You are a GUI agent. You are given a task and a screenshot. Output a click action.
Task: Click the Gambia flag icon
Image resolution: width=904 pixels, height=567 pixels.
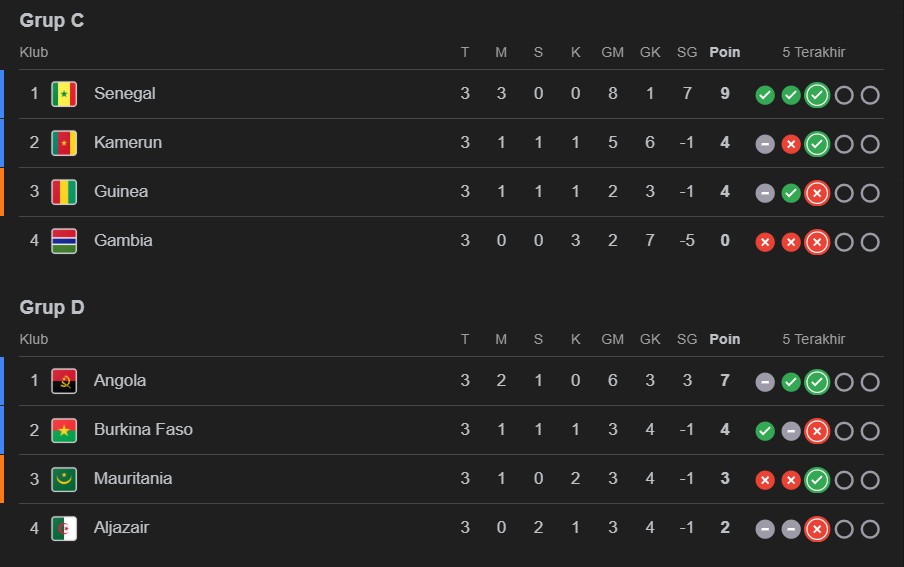(x=64, y=241)
